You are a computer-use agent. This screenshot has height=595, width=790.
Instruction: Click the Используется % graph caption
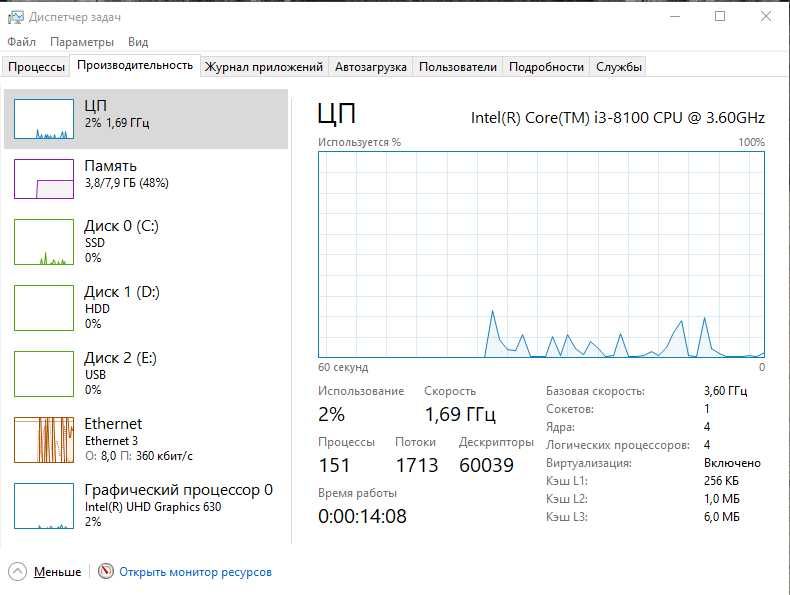pyautogui.click(x=359, y=142)
